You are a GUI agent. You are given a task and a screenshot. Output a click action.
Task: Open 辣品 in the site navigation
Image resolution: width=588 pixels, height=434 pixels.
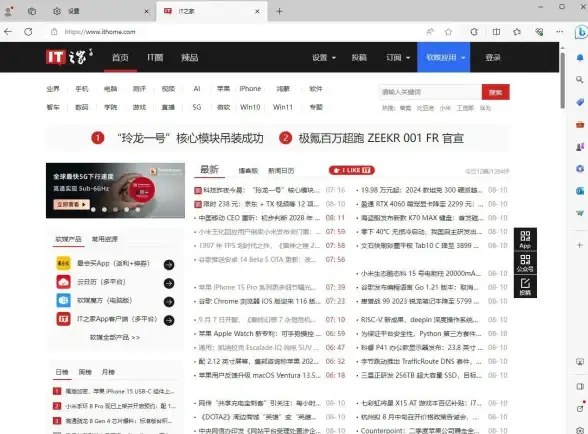point(190,57)
